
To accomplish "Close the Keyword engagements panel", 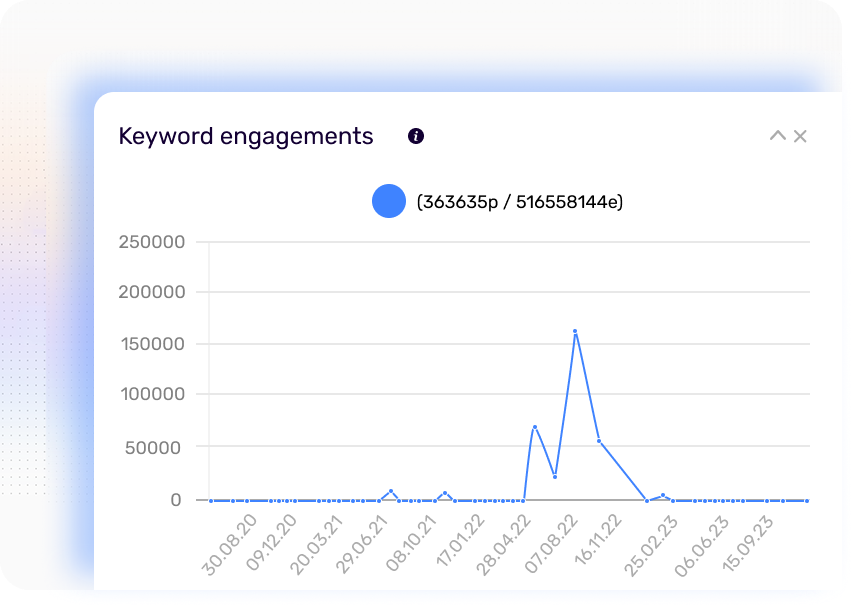I will coord(800,136).
